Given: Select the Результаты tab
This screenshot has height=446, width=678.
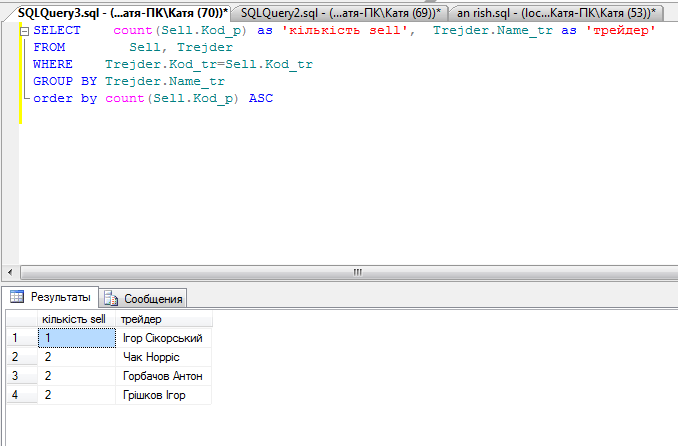Looking at the screenshot, I should pyautogui.click(x=51, y=297).
